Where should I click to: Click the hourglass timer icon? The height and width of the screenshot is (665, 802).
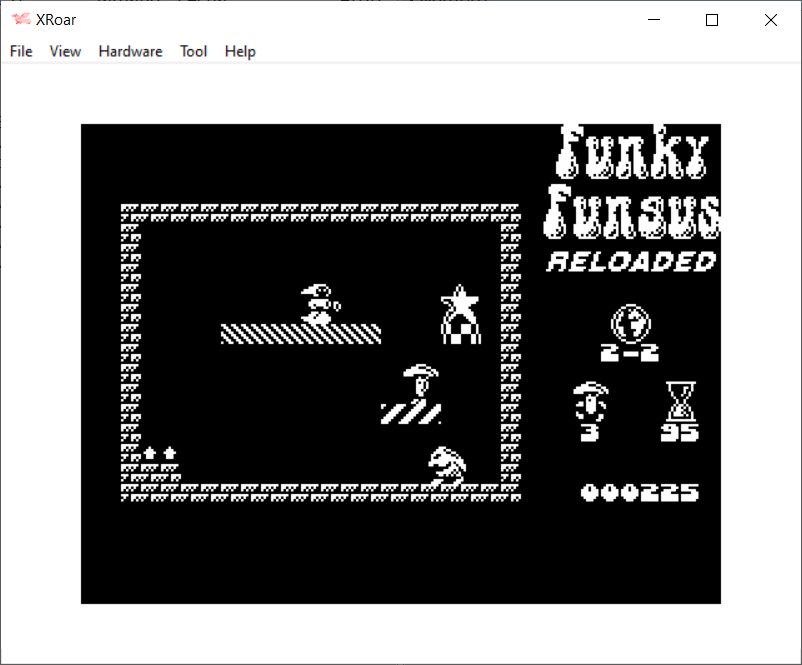tap(680, 401)
